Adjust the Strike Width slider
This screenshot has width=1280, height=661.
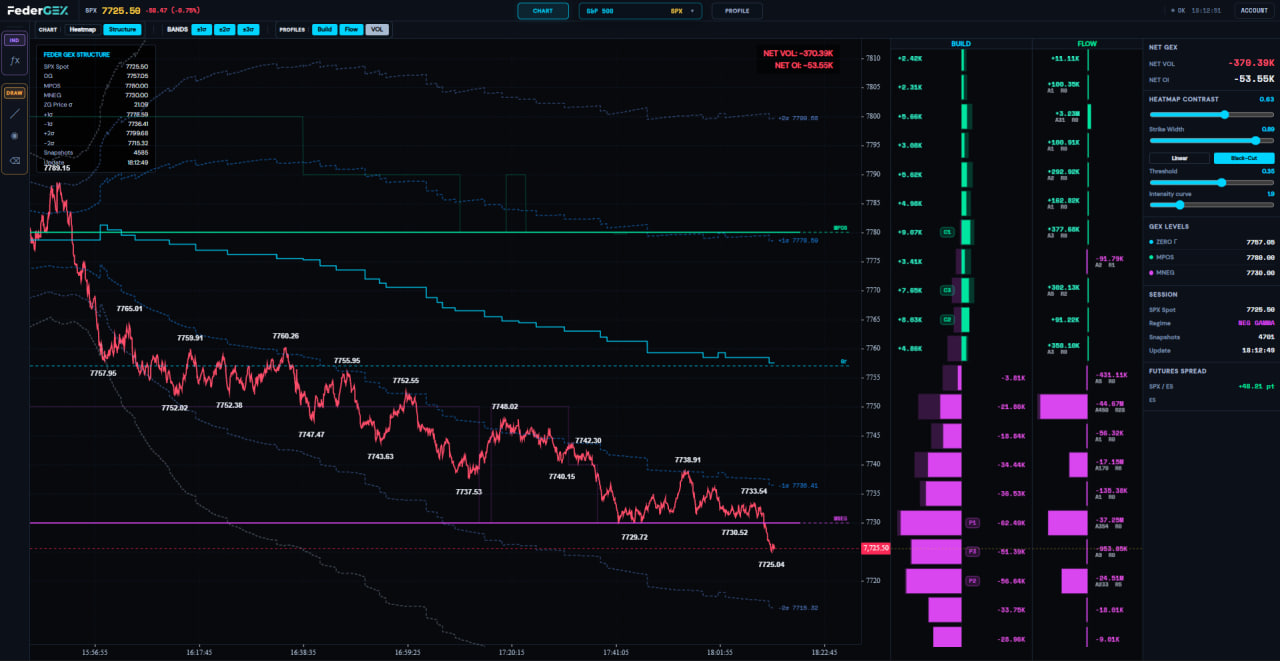pos(1212,141)
